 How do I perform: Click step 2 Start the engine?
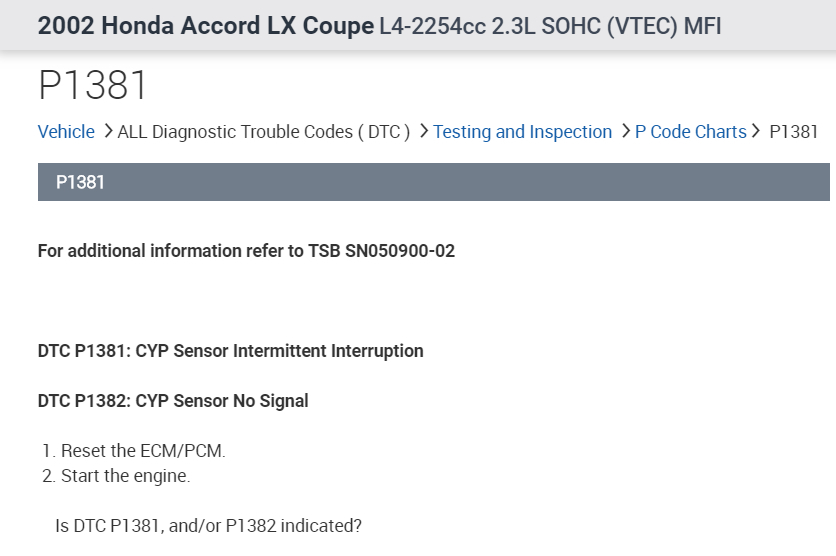(x=124, y=476)
